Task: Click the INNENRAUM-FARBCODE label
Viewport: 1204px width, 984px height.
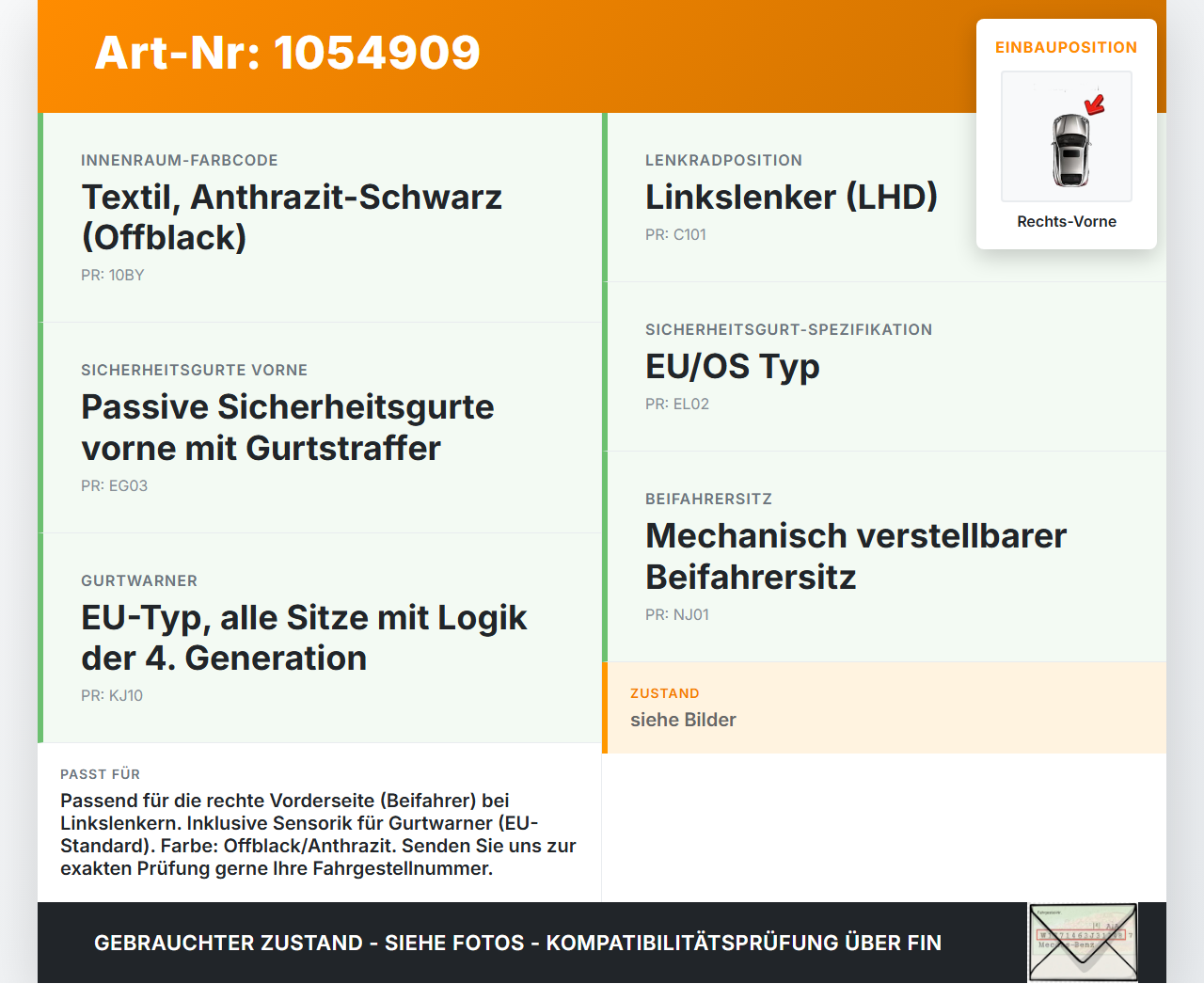Action: pyautogui.click(x=180, y=160)
